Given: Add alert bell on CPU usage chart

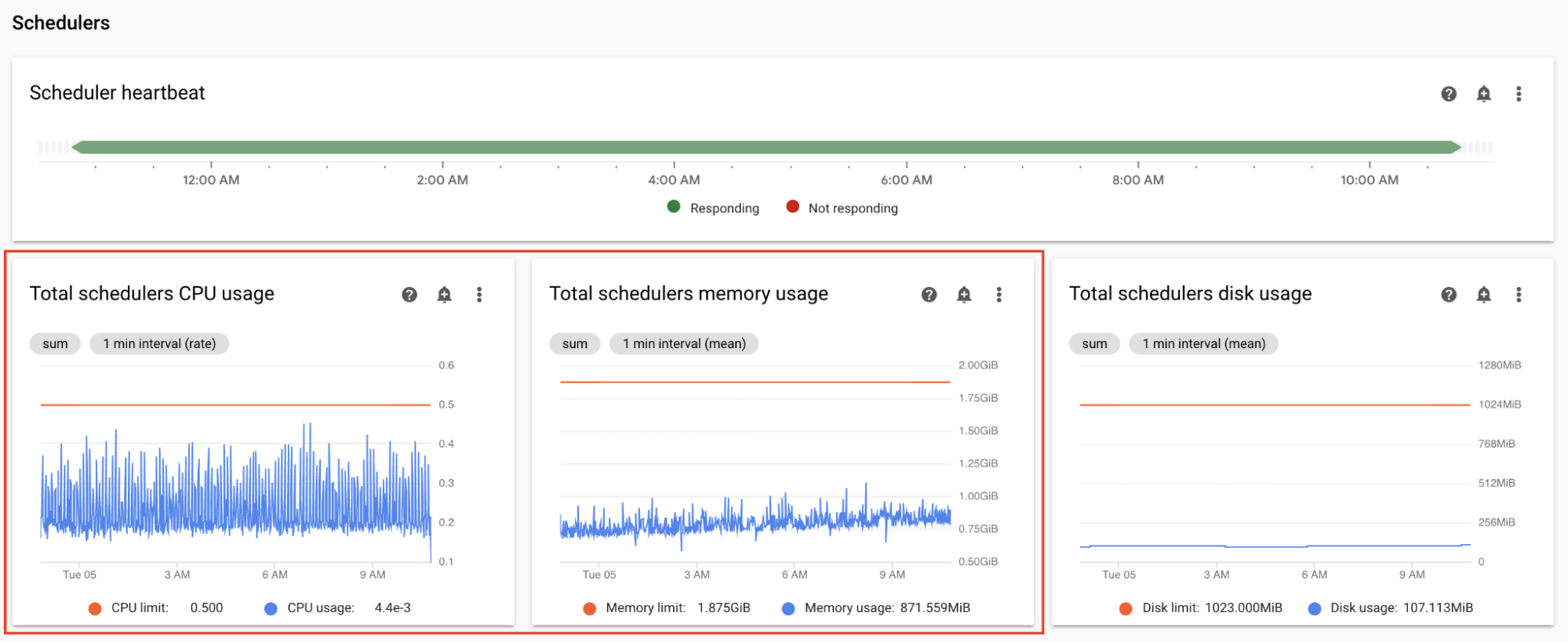Looking at the screenshot, I should (444, 295).
